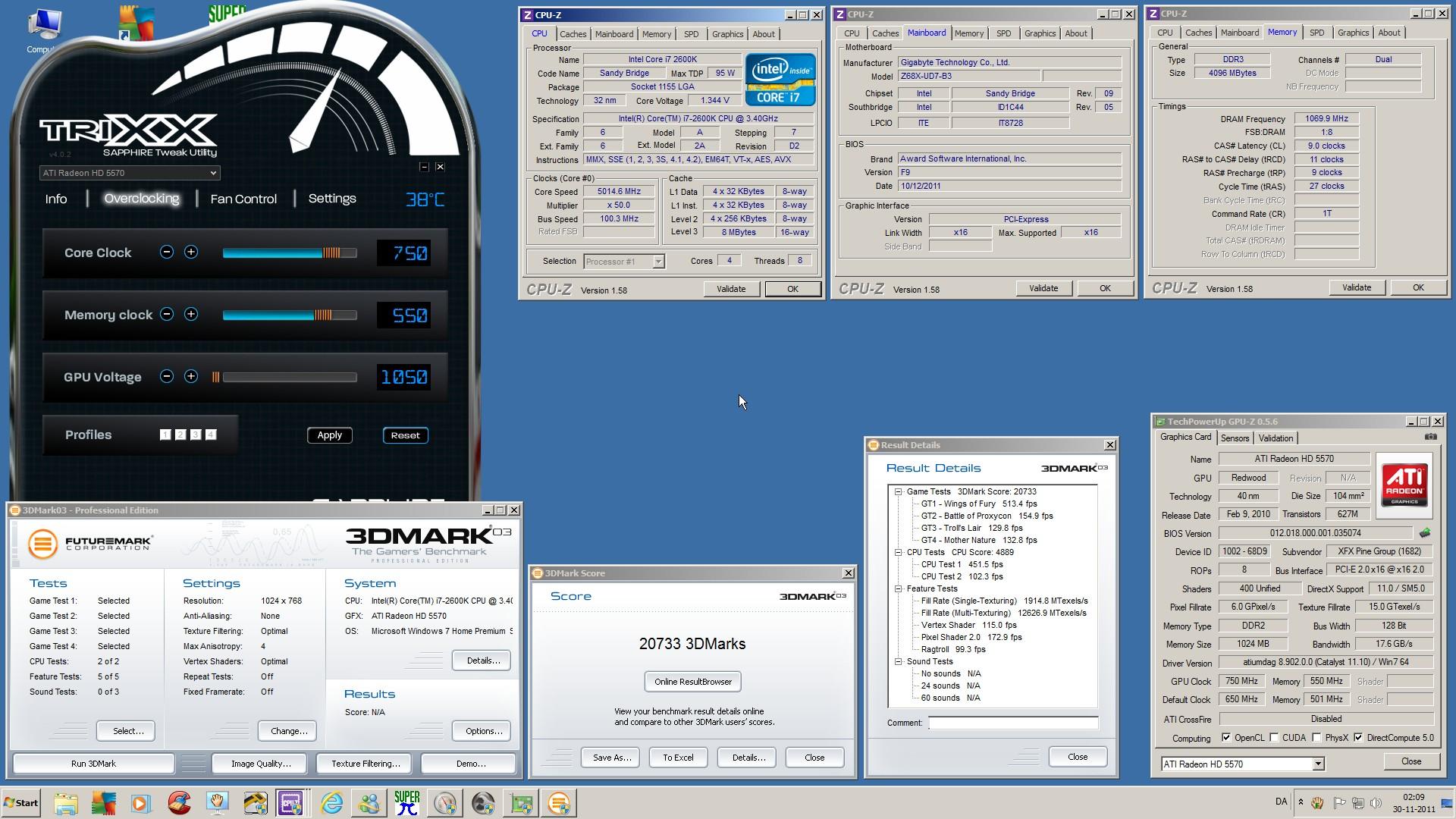Collapse the Sound Tests tree node

coord(899,661)
